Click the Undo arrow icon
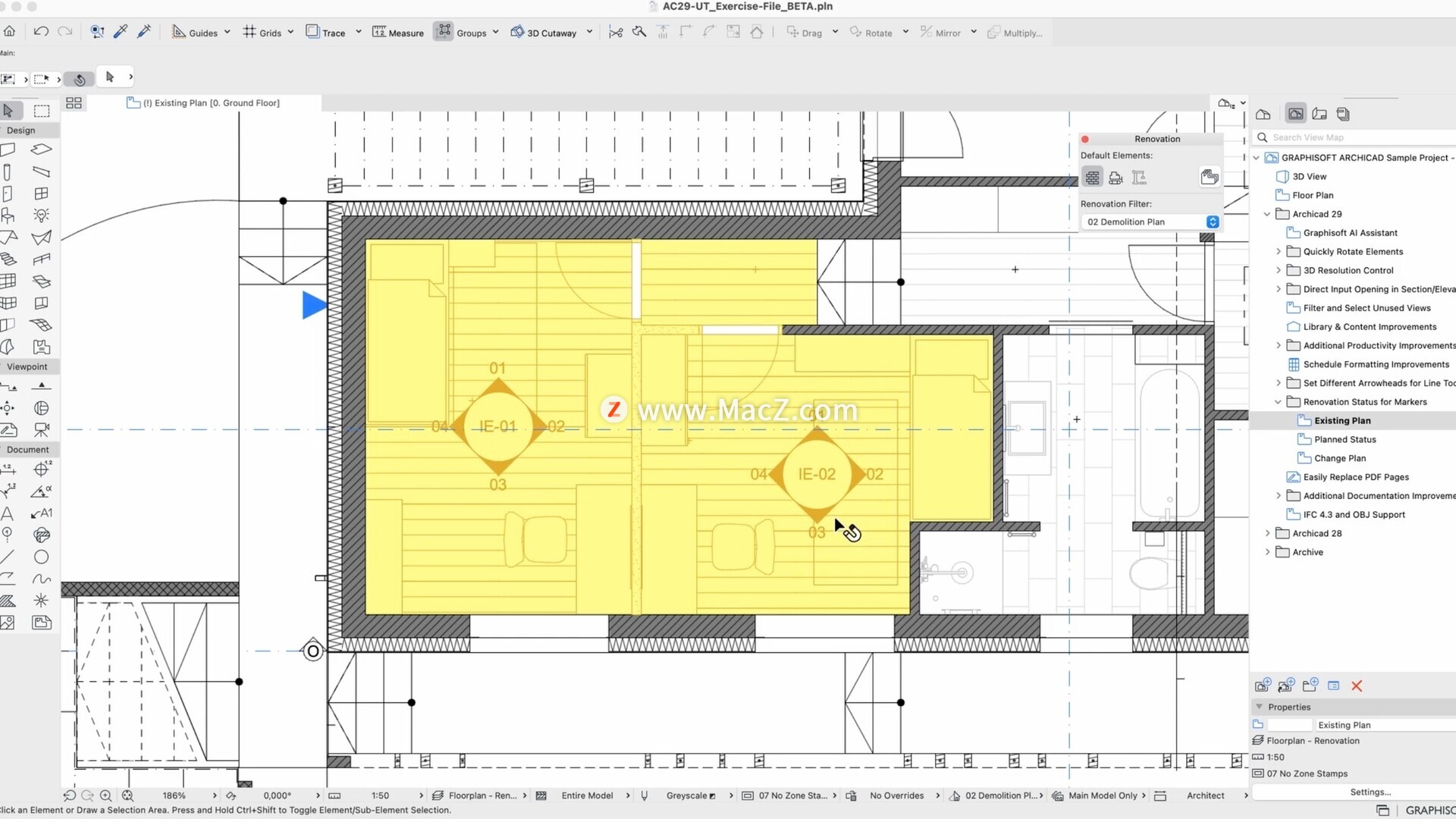1456x819 pixels. click(x=41, y=32)
